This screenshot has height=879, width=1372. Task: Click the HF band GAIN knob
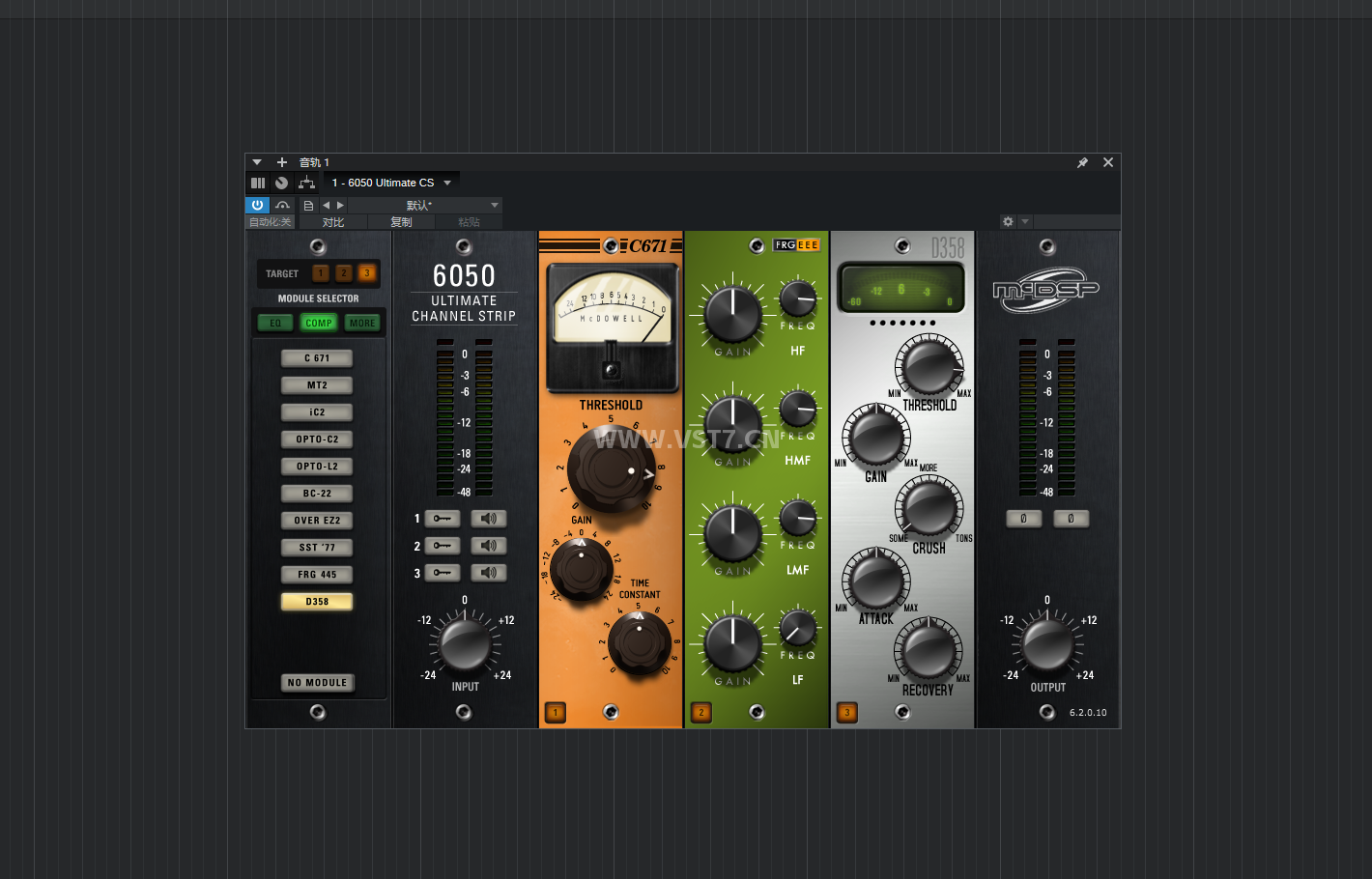pyautogui.click(x=732, y=314)
